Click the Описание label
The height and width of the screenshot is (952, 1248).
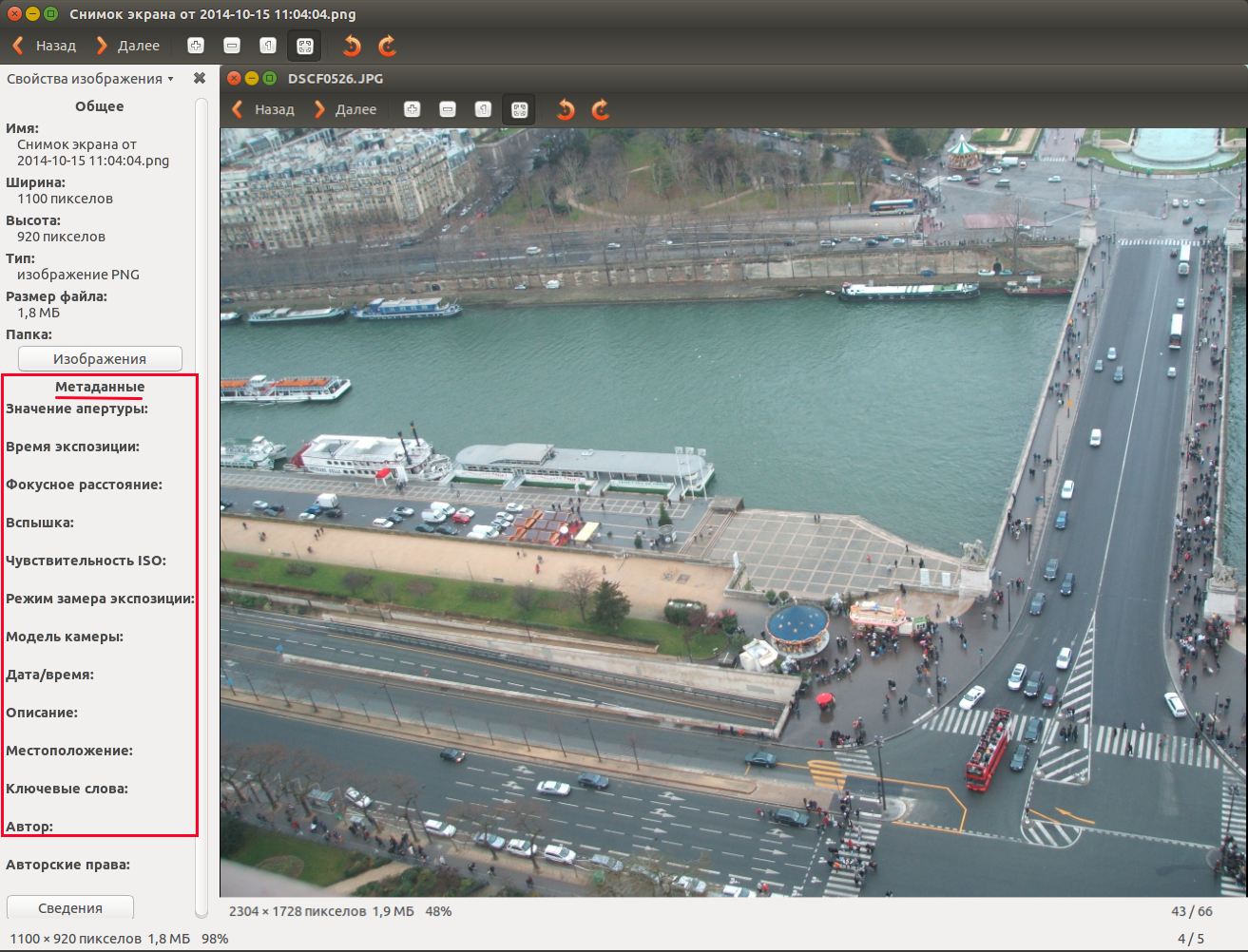pos(42,713)
